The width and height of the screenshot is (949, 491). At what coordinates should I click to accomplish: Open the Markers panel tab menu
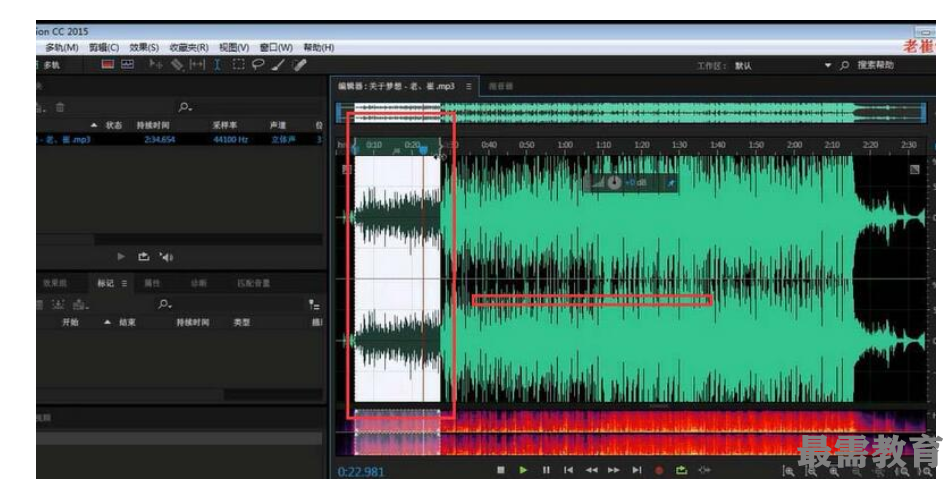[x=125, y=283]
